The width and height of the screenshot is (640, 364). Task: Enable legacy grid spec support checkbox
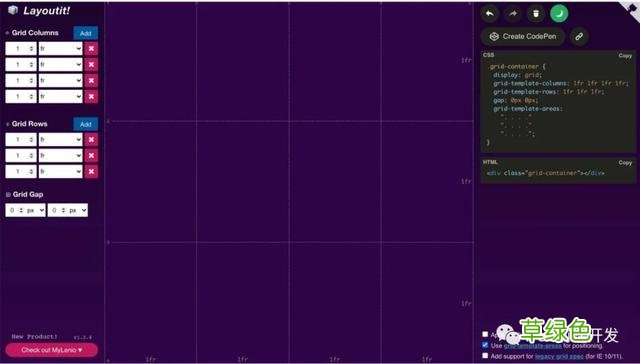pyautogui.click(x=485, y=356)
